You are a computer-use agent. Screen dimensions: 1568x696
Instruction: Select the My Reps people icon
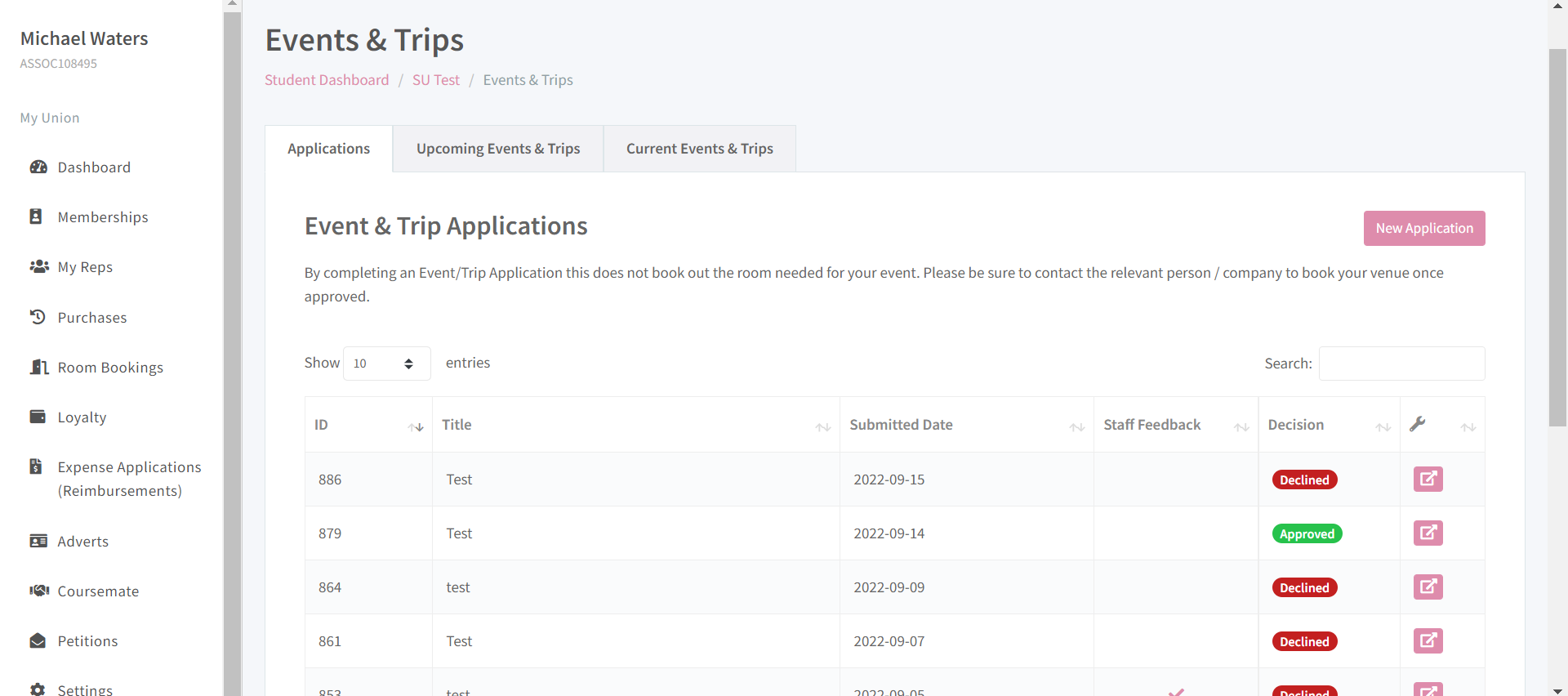[x=38, y=266]
